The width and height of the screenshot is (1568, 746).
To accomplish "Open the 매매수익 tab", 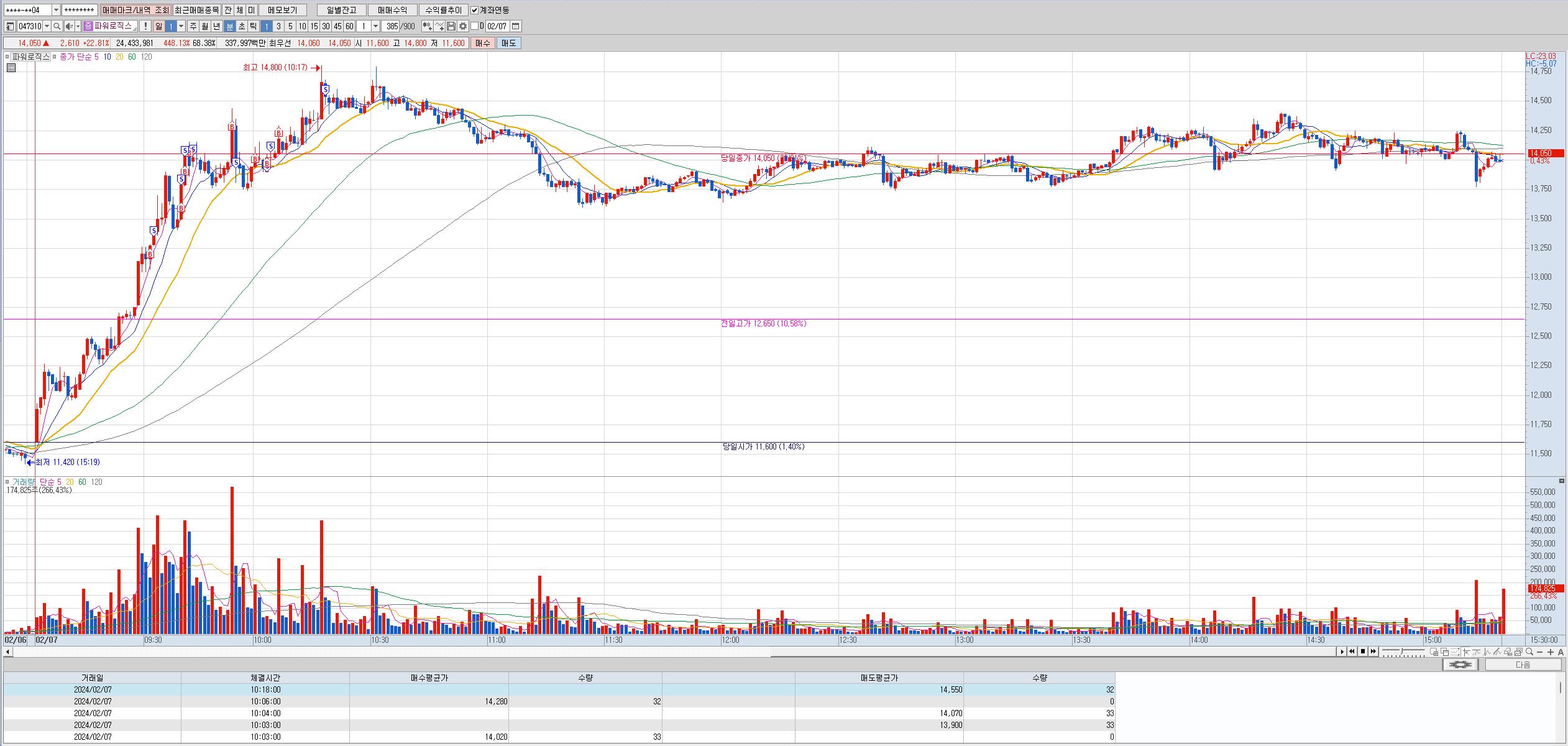I will (x=392, y=10).
